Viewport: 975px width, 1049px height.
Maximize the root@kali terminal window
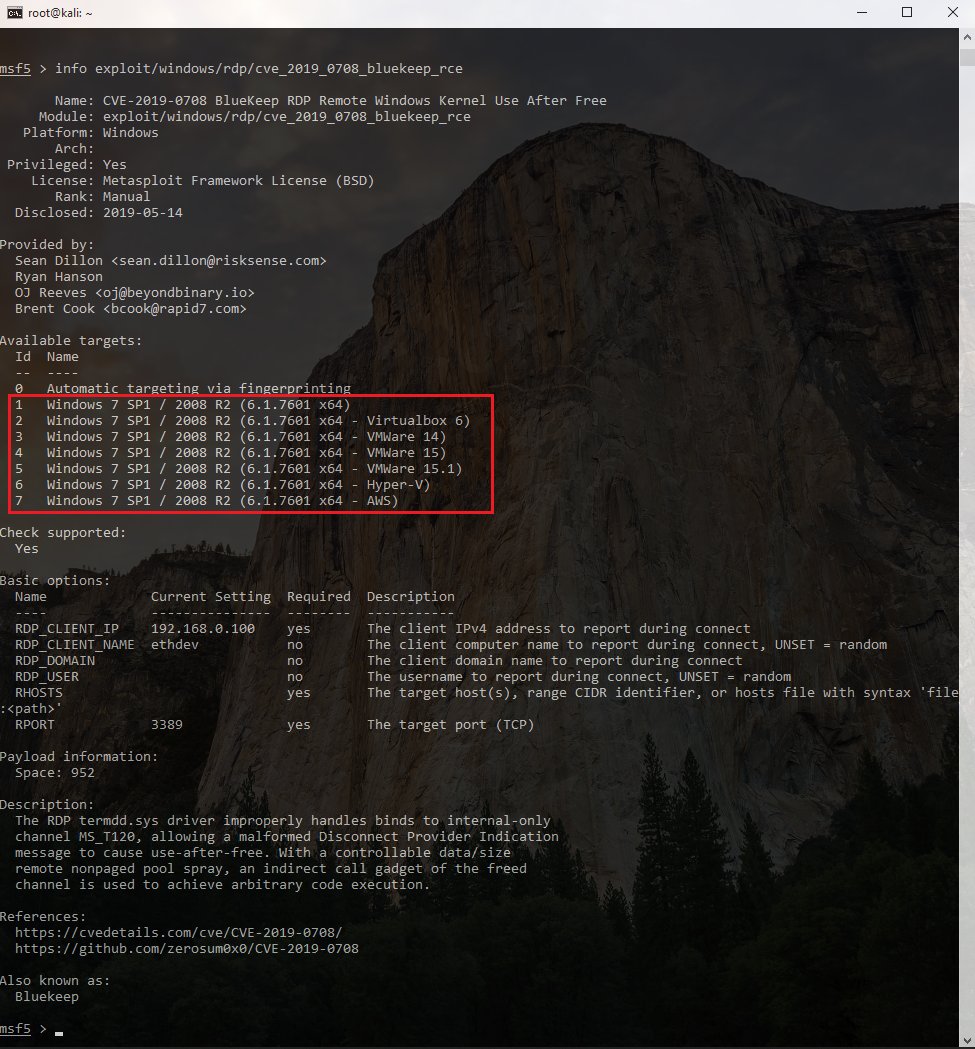tap(907, 13)
